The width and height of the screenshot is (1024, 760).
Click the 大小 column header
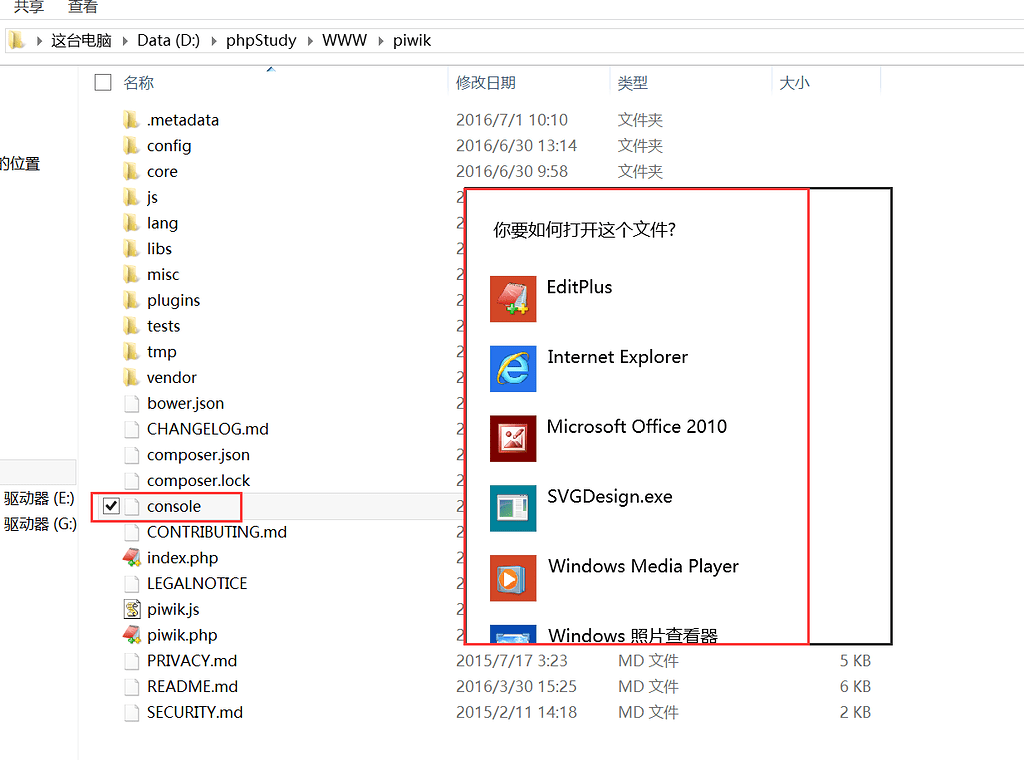(x=795, y=81)
